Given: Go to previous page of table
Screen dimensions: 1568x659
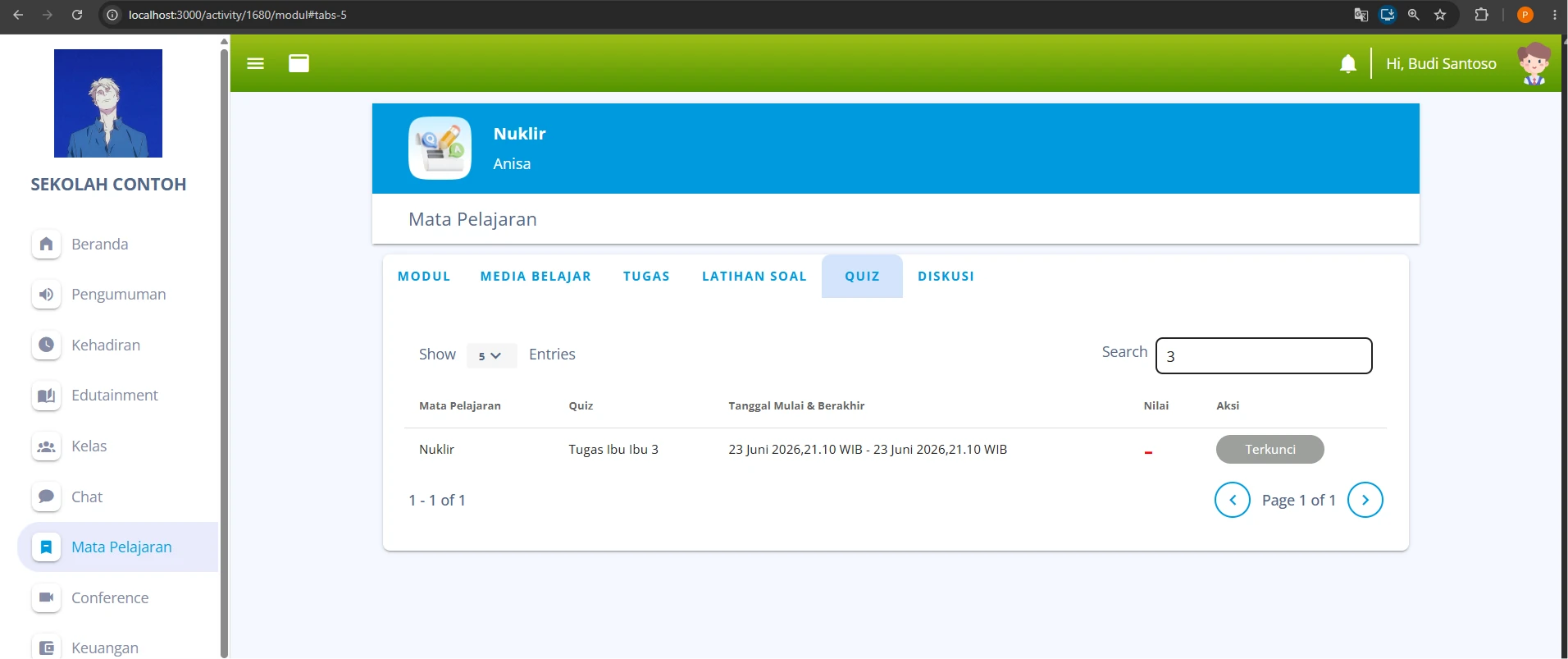Looking at the screenshot, I should 1232,500.
